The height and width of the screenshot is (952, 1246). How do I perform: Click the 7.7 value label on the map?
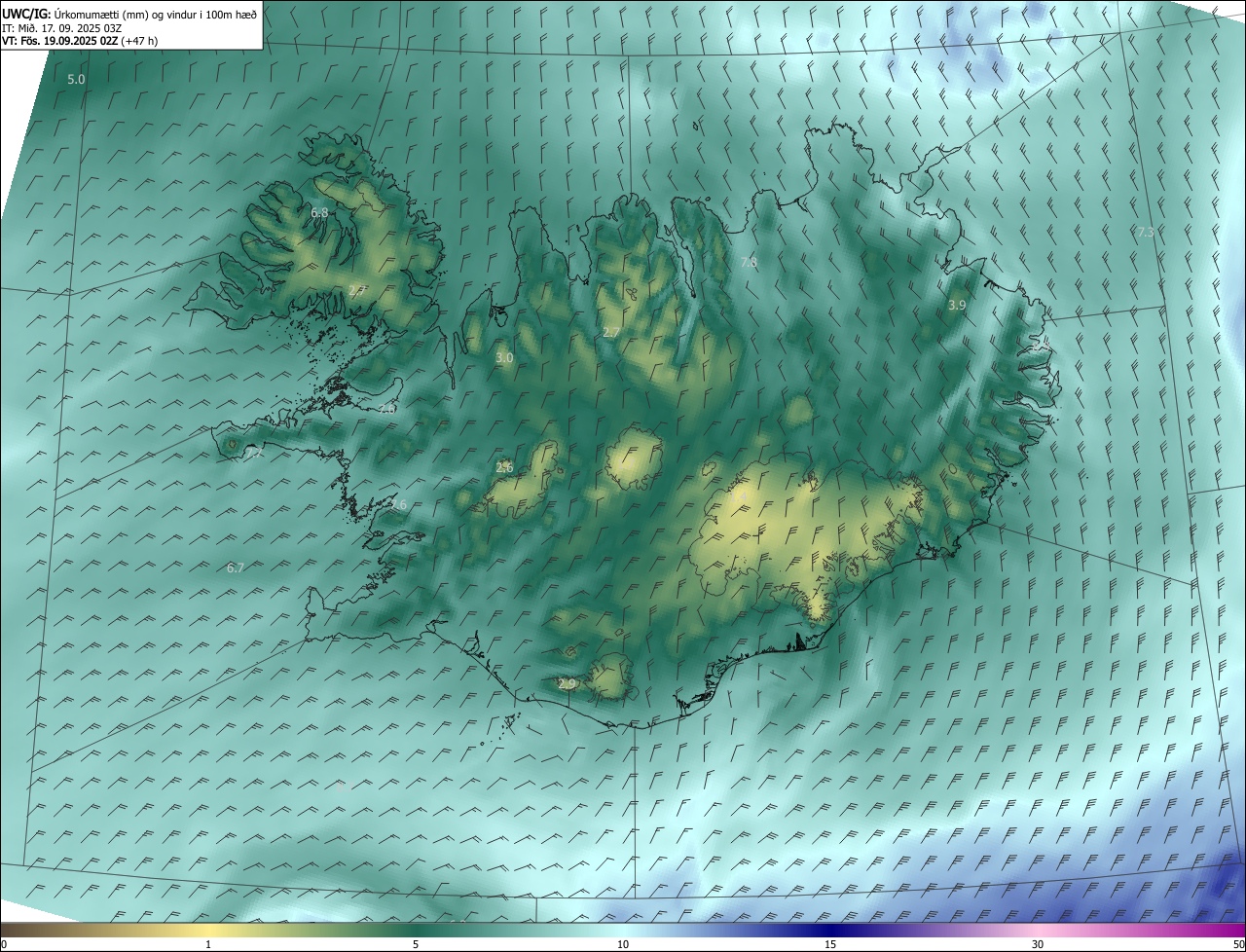tap(254, 454)
